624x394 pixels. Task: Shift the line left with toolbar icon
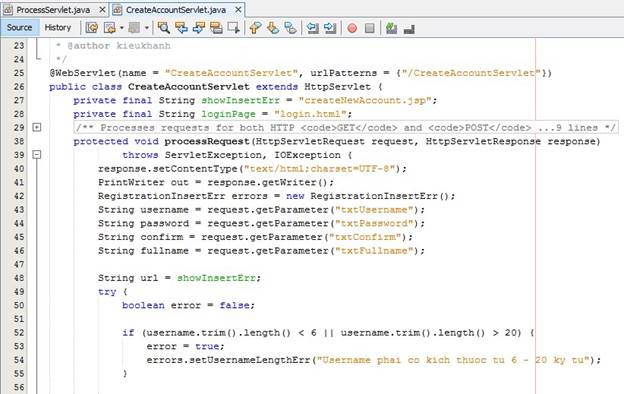313,27
